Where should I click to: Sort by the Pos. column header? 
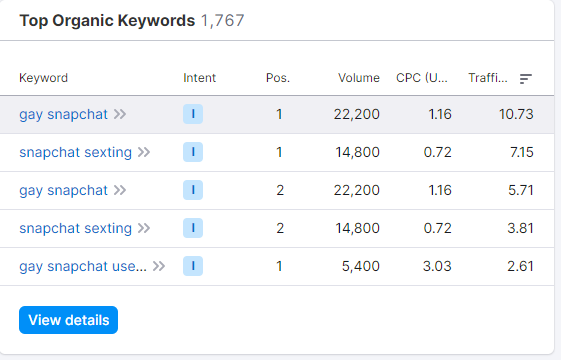[278, 78]
